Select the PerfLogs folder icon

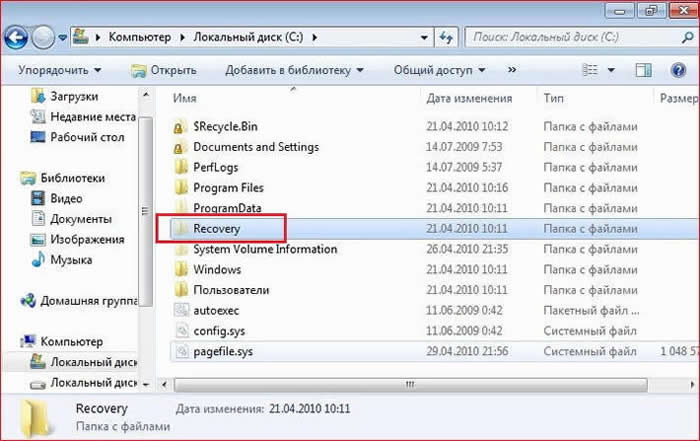(181, 167)
